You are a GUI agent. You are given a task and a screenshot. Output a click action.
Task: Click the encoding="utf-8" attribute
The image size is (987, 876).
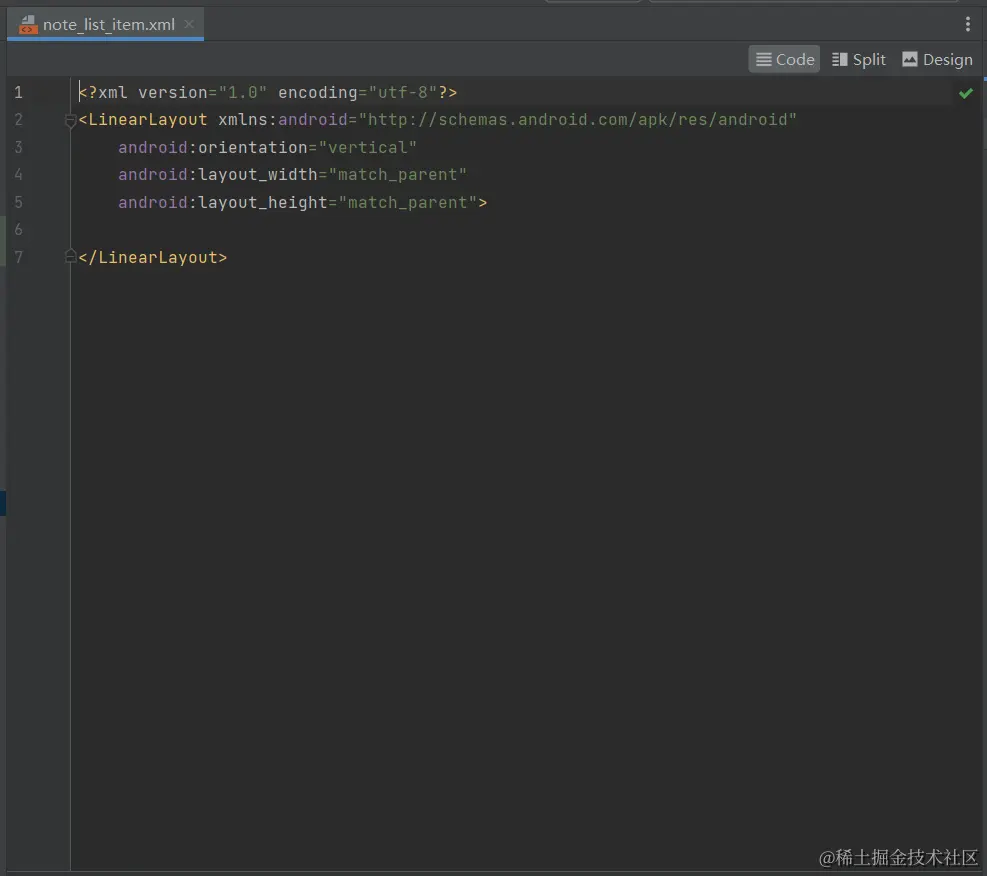[x=358, y=93]
